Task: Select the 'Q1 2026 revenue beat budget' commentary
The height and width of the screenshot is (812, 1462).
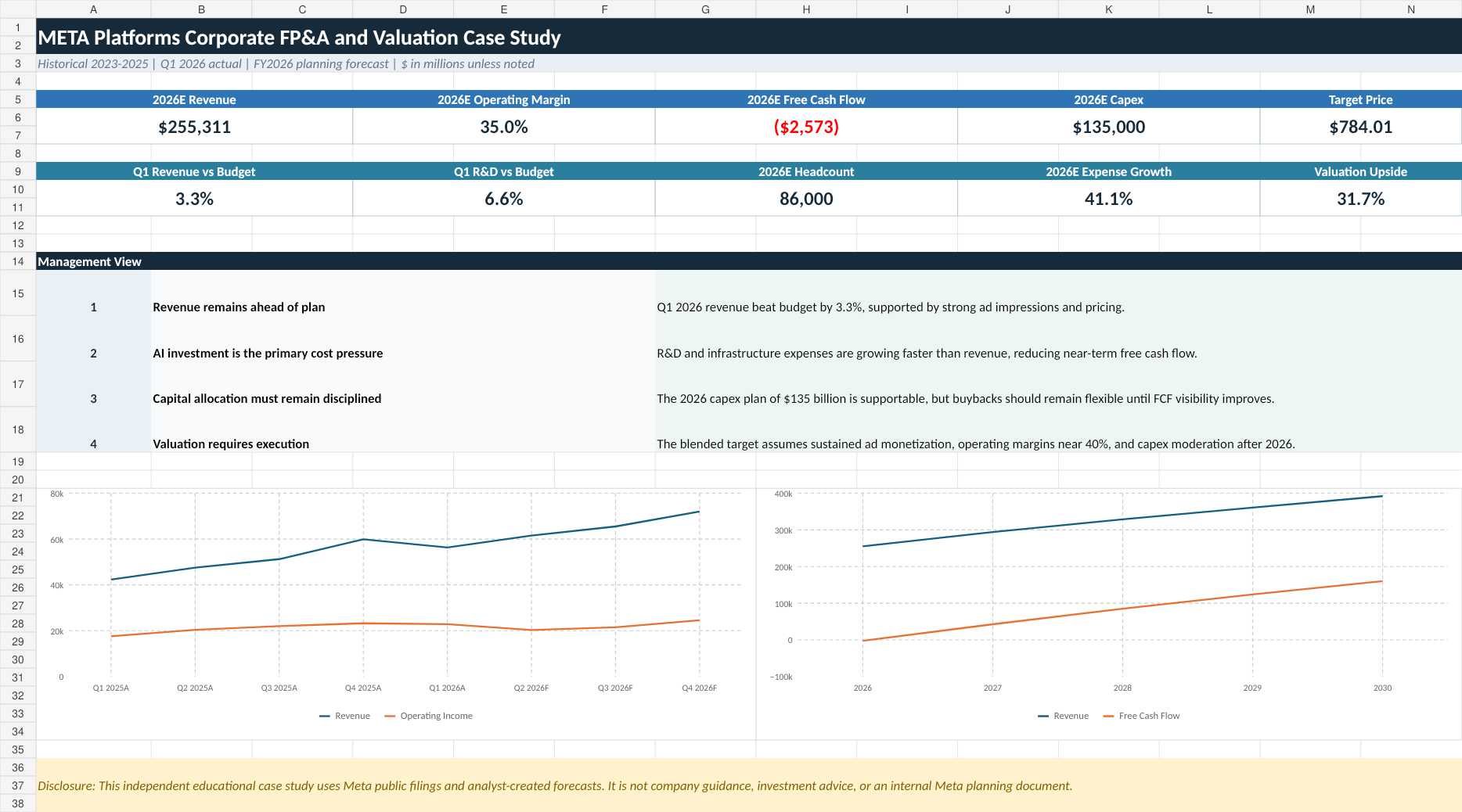Action: point(1058,293)
